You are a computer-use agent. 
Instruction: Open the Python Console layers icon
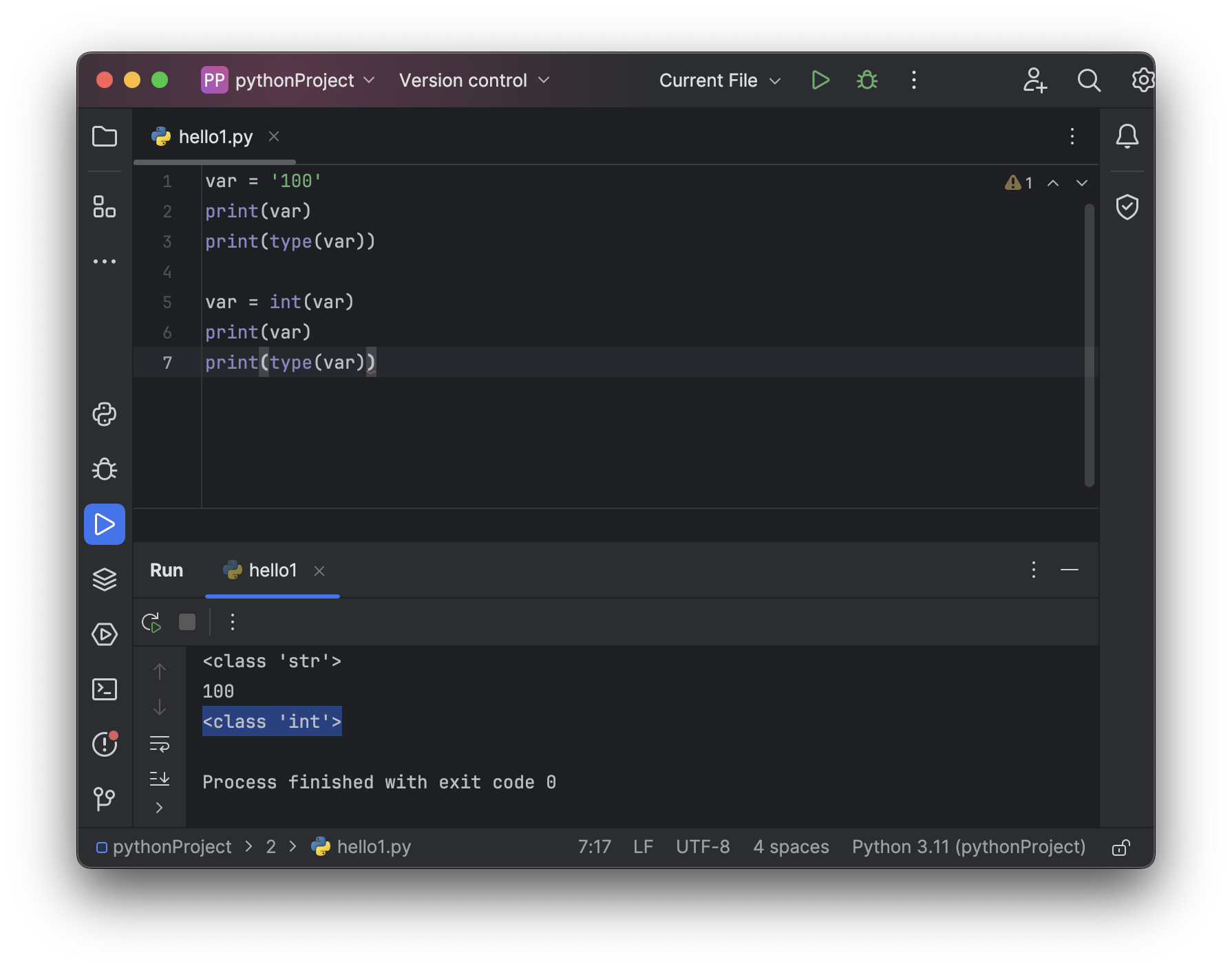[x=105, y=579]
